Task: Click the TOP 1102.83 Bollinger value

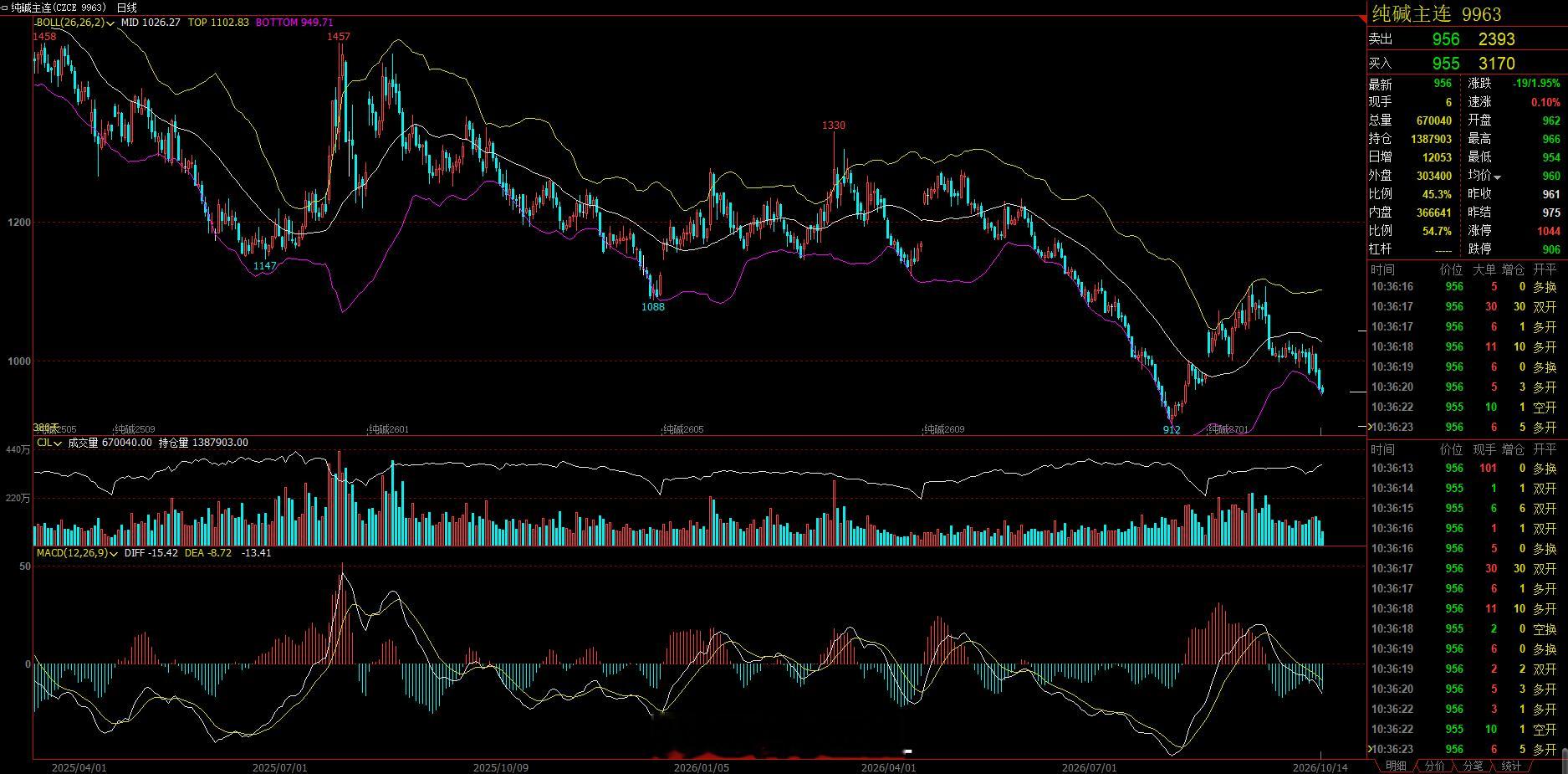Action: [218, 23]
